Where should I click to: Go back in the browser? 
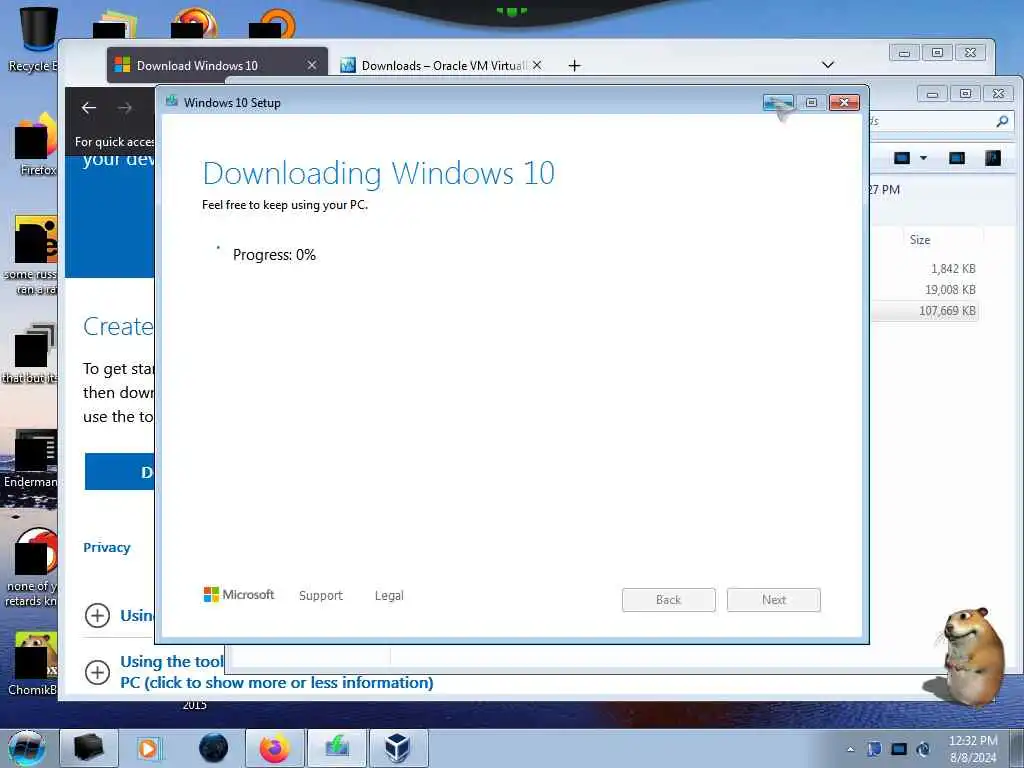89,108
